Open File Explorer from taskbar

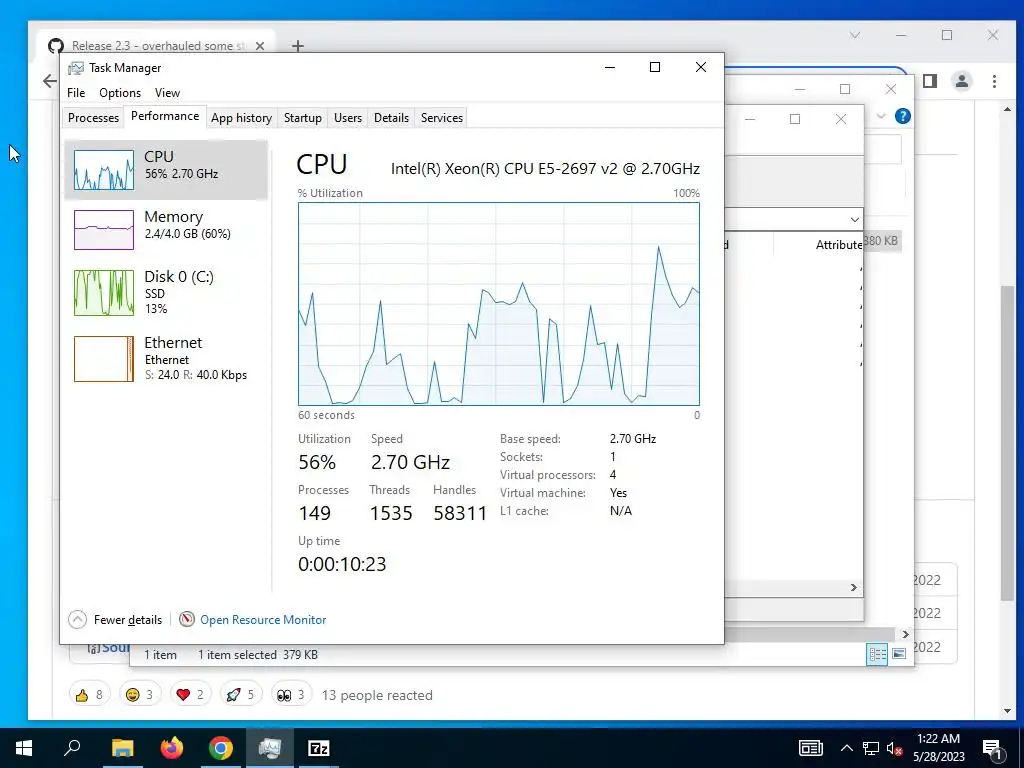[x=122, y=748]
